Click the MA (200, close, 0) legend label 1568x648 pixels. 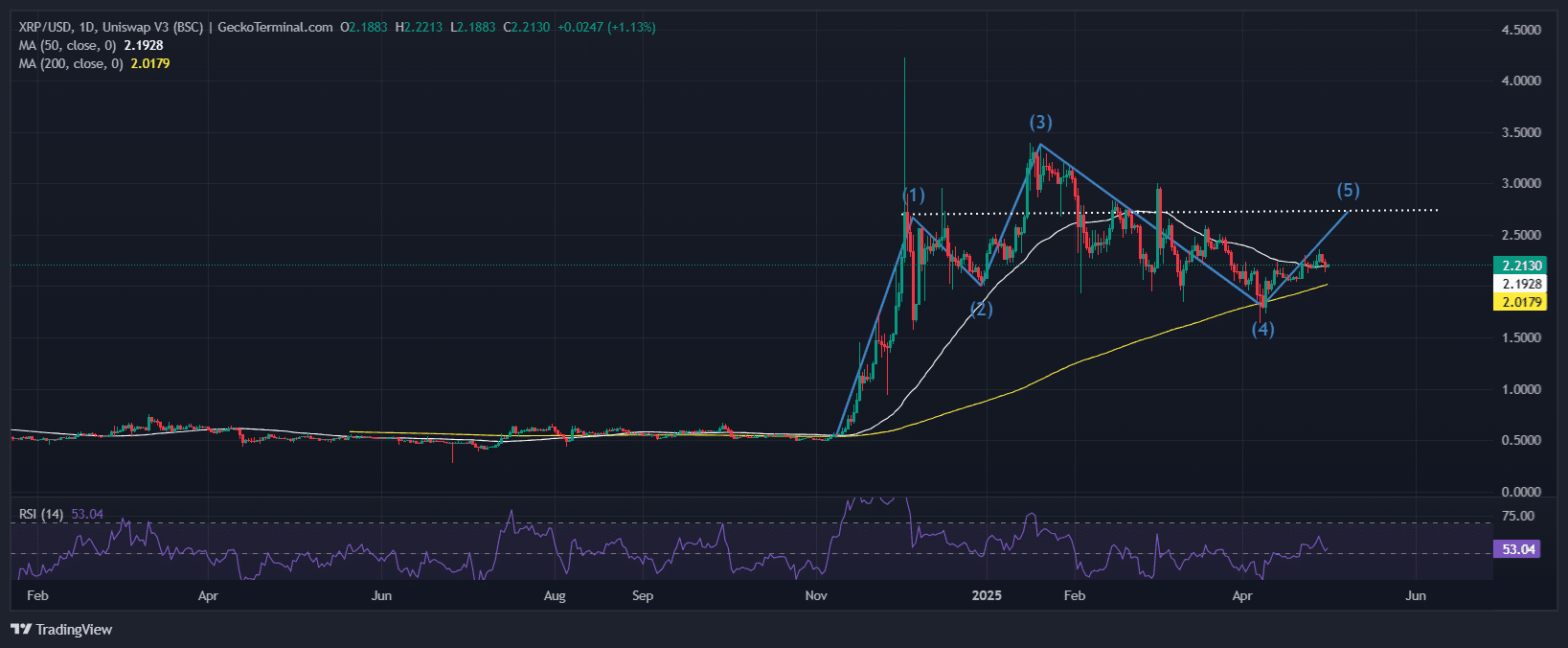(x=71, y=63)
